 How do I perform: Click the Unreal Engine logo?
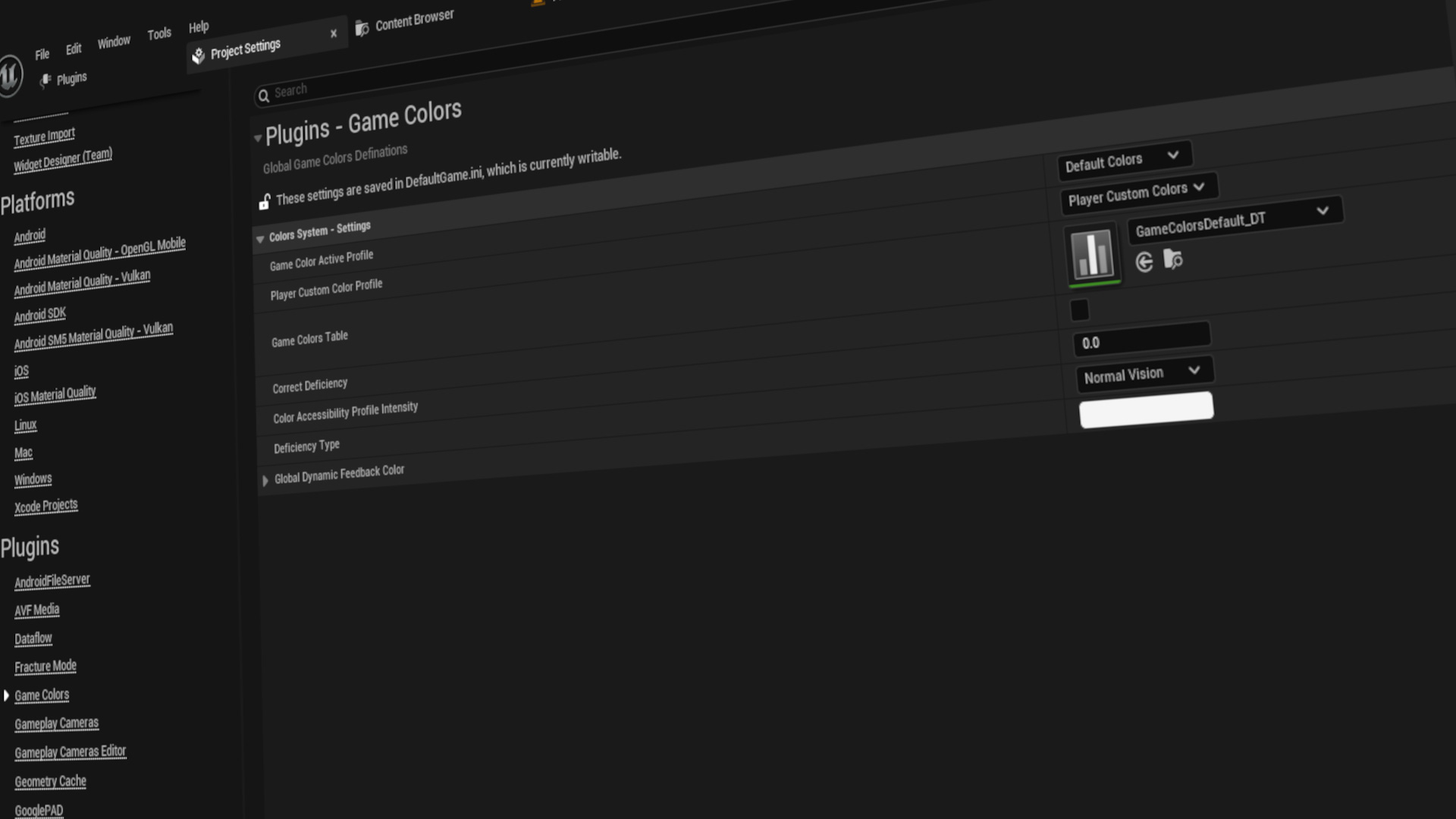coord(11,76)
